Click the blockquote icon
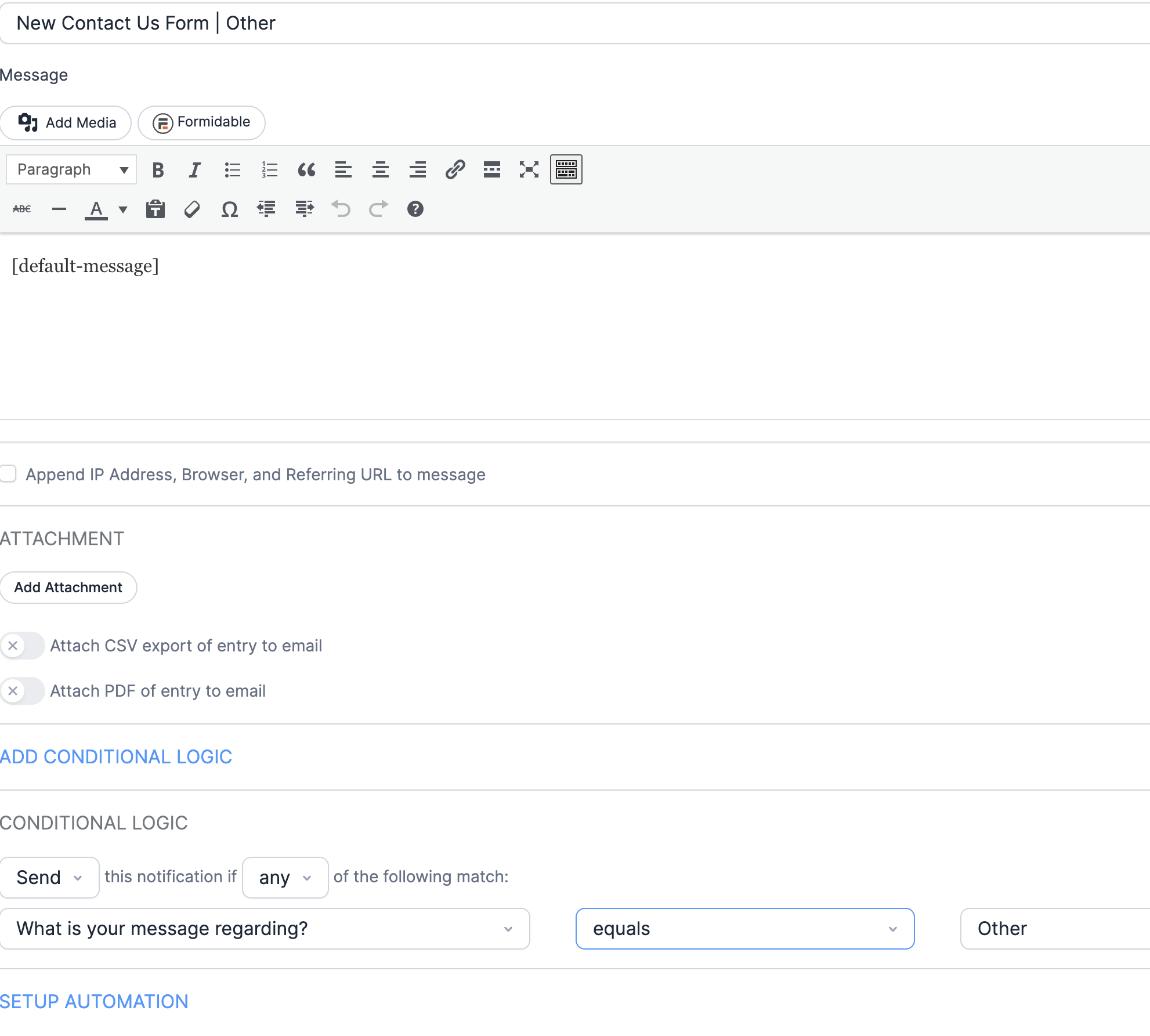Viewport: 1150px width, 1036px height. point(306,170)
